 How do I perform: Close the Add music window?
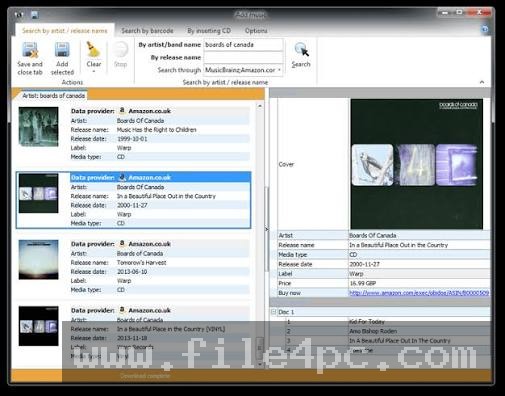coord(480,13)
